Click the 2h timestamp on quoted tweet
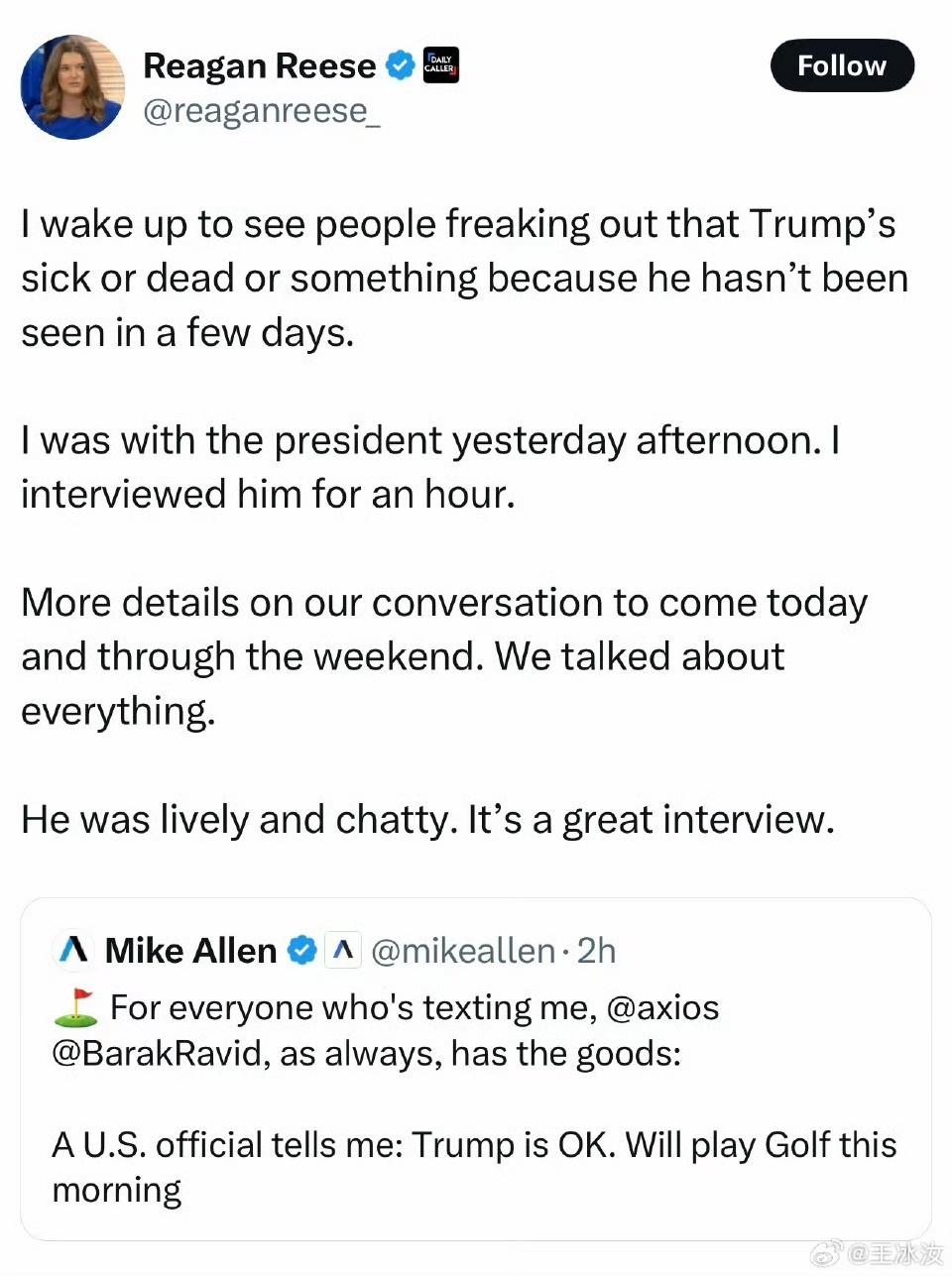The width and height of the screenshot is (952, 1276). pyautogui.click(x=597, y=951)
